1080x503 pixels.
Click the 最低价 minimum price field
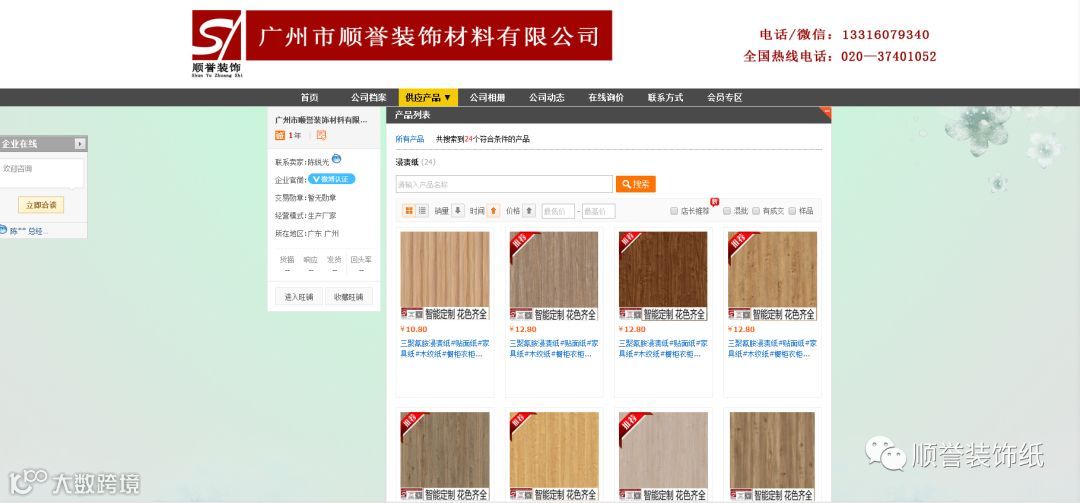click(558, 212)
